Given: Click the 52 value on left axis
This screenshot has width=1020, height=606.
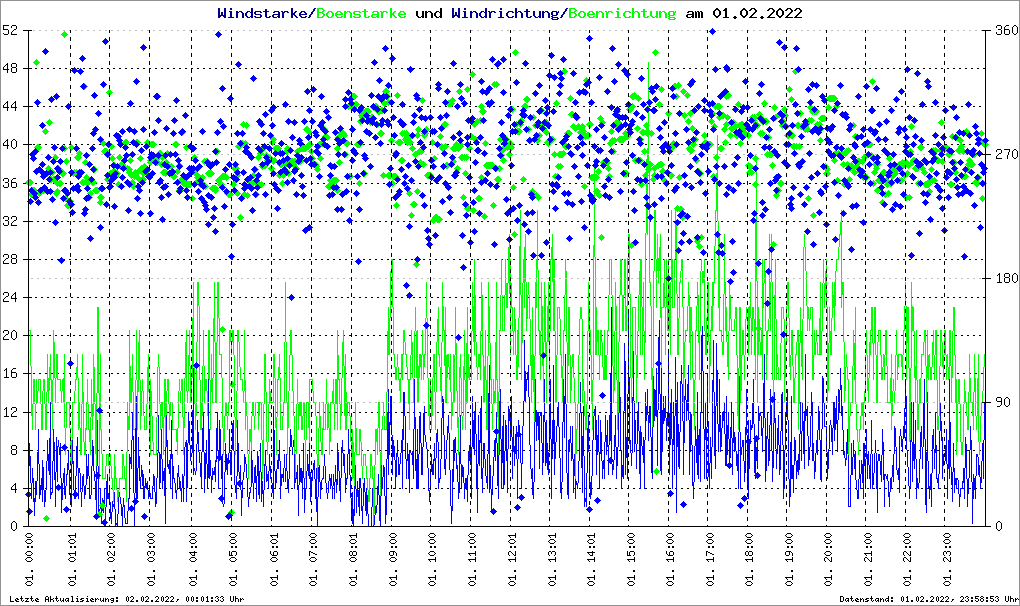Looking at the screenshot, I should point(10,31).
